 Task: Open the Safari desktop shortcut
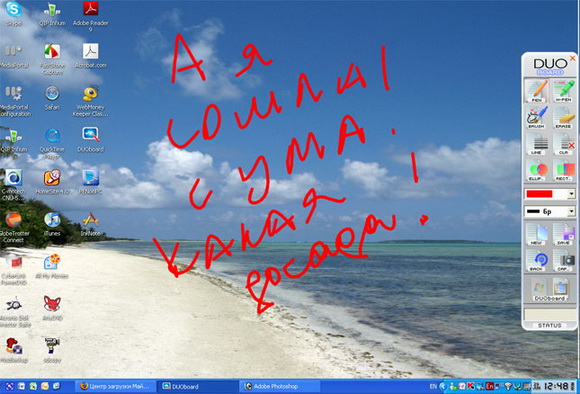click(x=52, y=98)
